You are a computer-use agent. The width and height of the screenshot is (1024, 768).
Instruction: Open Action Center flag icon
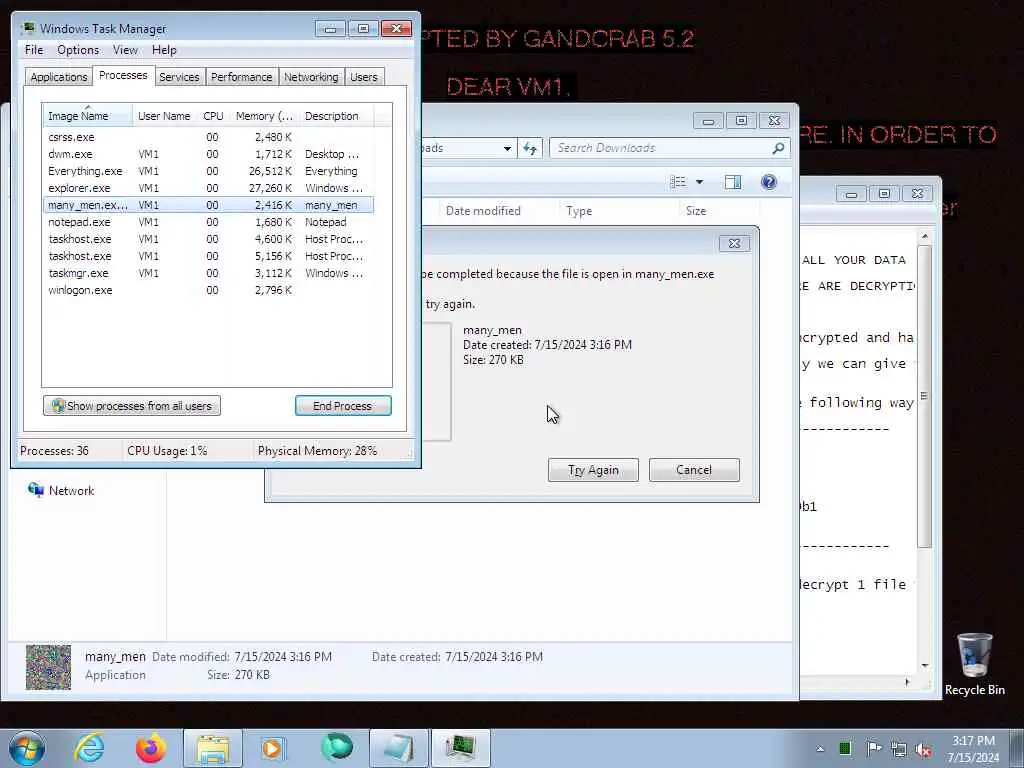click(873, 748)
